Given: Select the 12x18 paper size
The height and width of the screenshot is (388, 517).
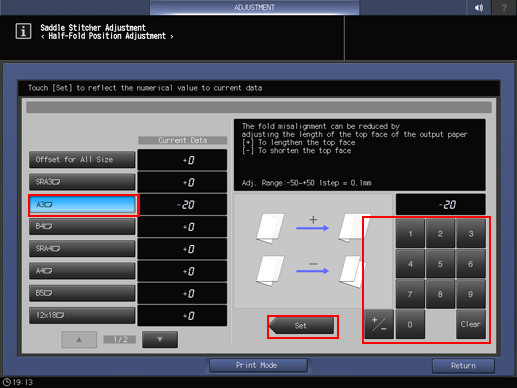Looking at the screenshot, I should pyautogui.click(x=82, y=315).
